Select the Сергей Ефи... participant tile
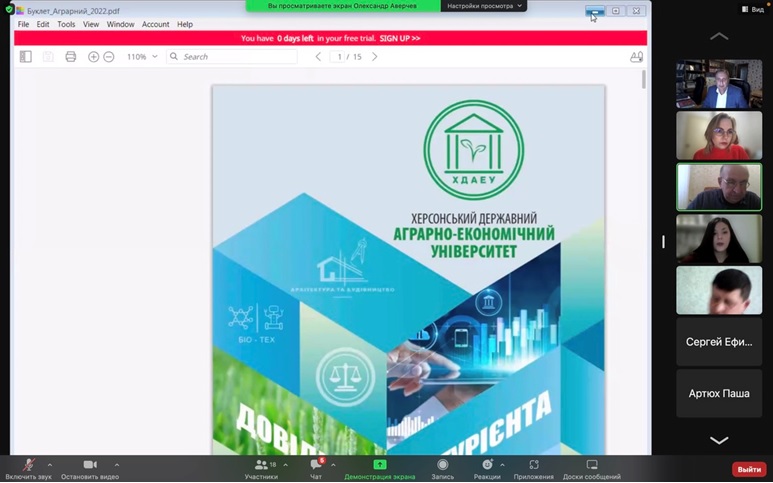Screen dimensions: 773x483 click(x=719, y=342)
